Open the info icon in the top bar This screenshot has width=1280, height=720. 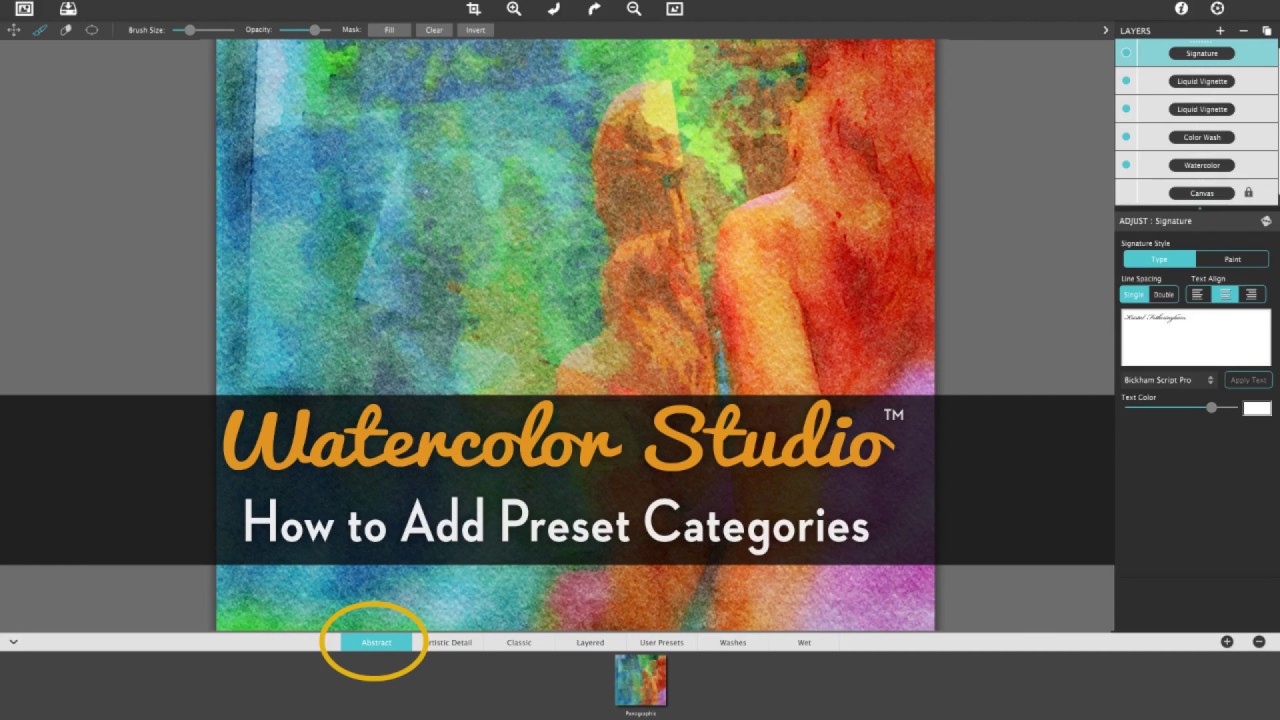coord(1181,8)
